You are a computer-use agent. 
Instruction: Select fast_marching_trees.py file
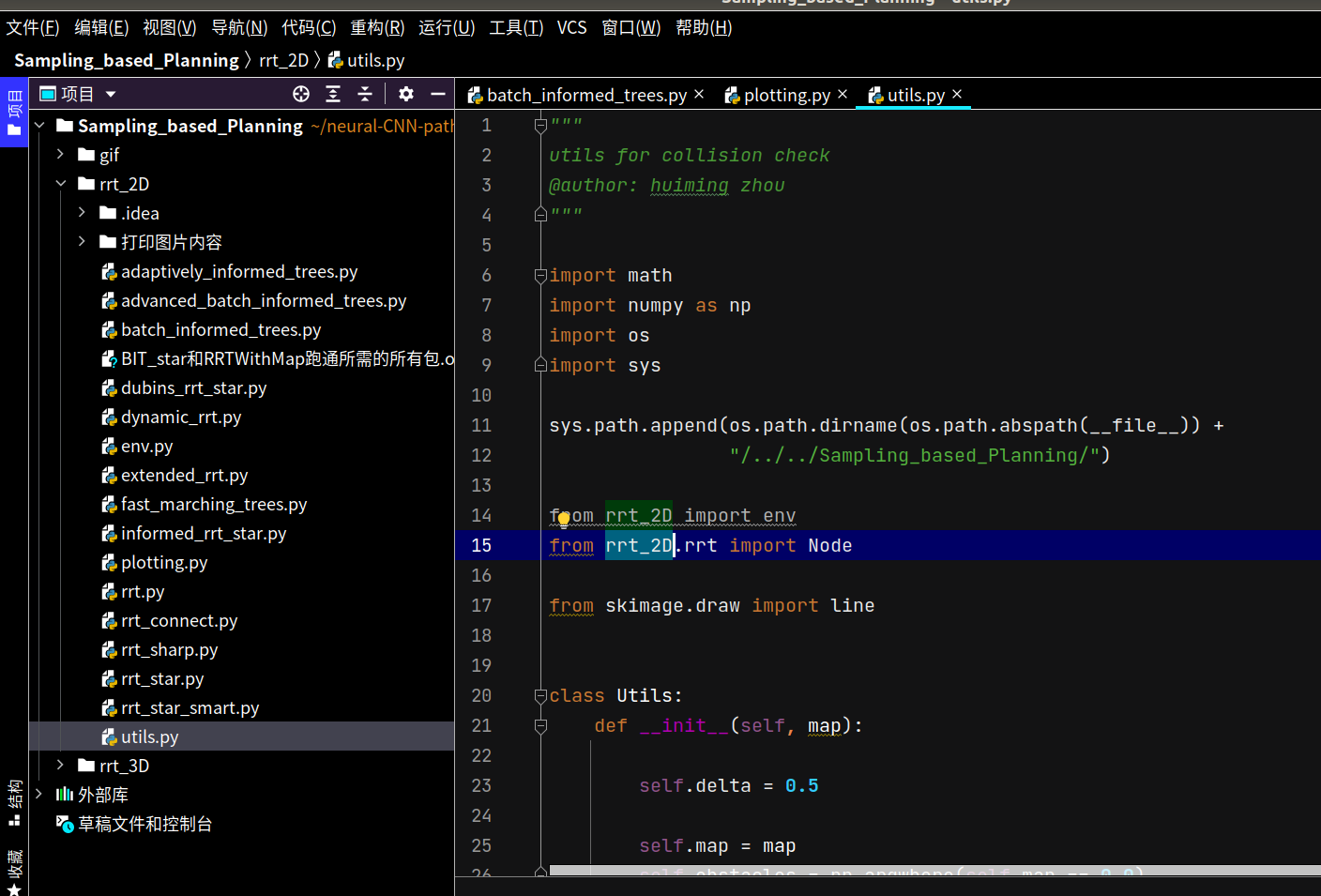click(205, 504)
